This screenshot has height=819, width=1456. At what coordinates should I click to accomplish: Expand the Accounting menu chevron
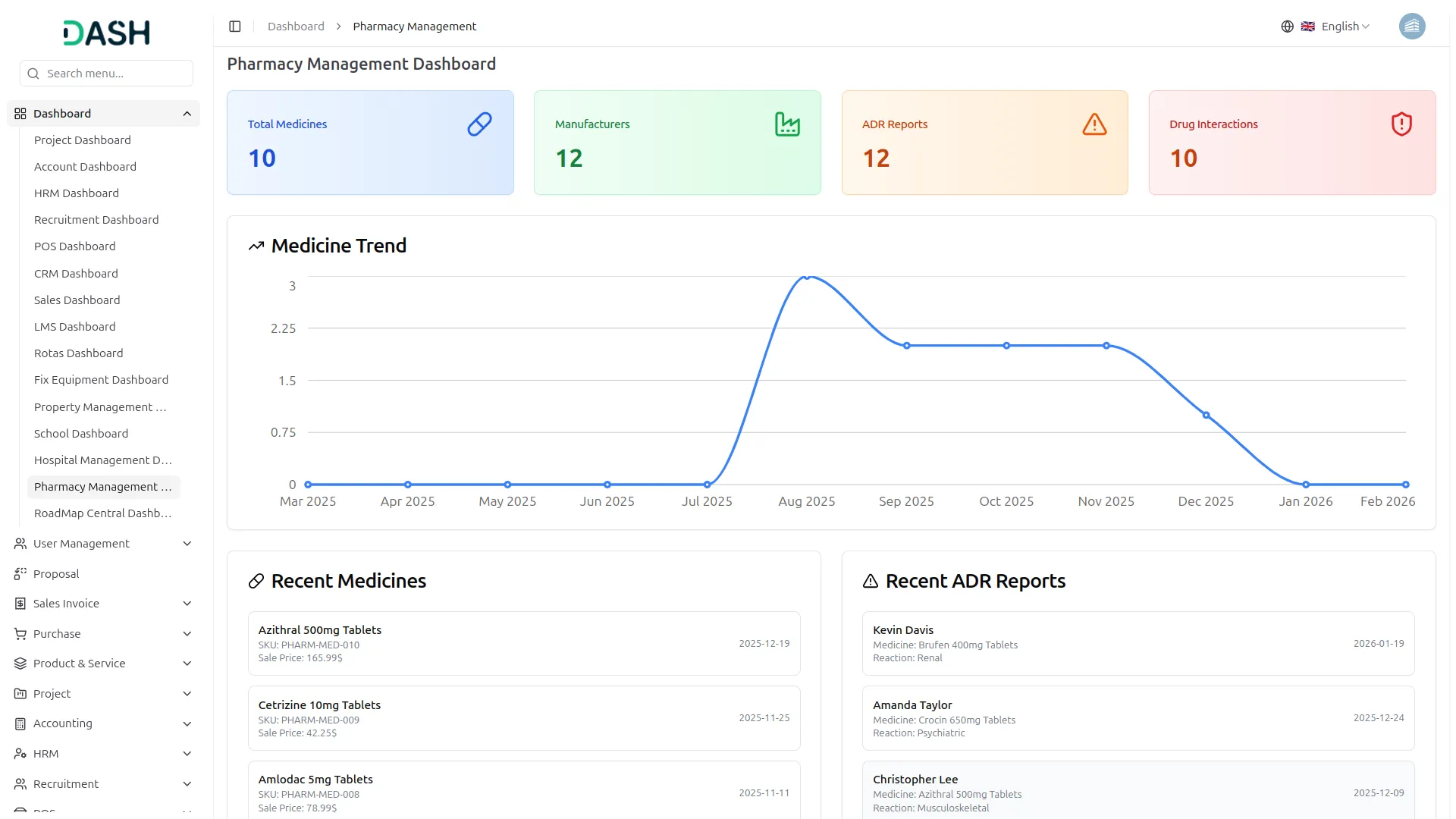point(187,723)
